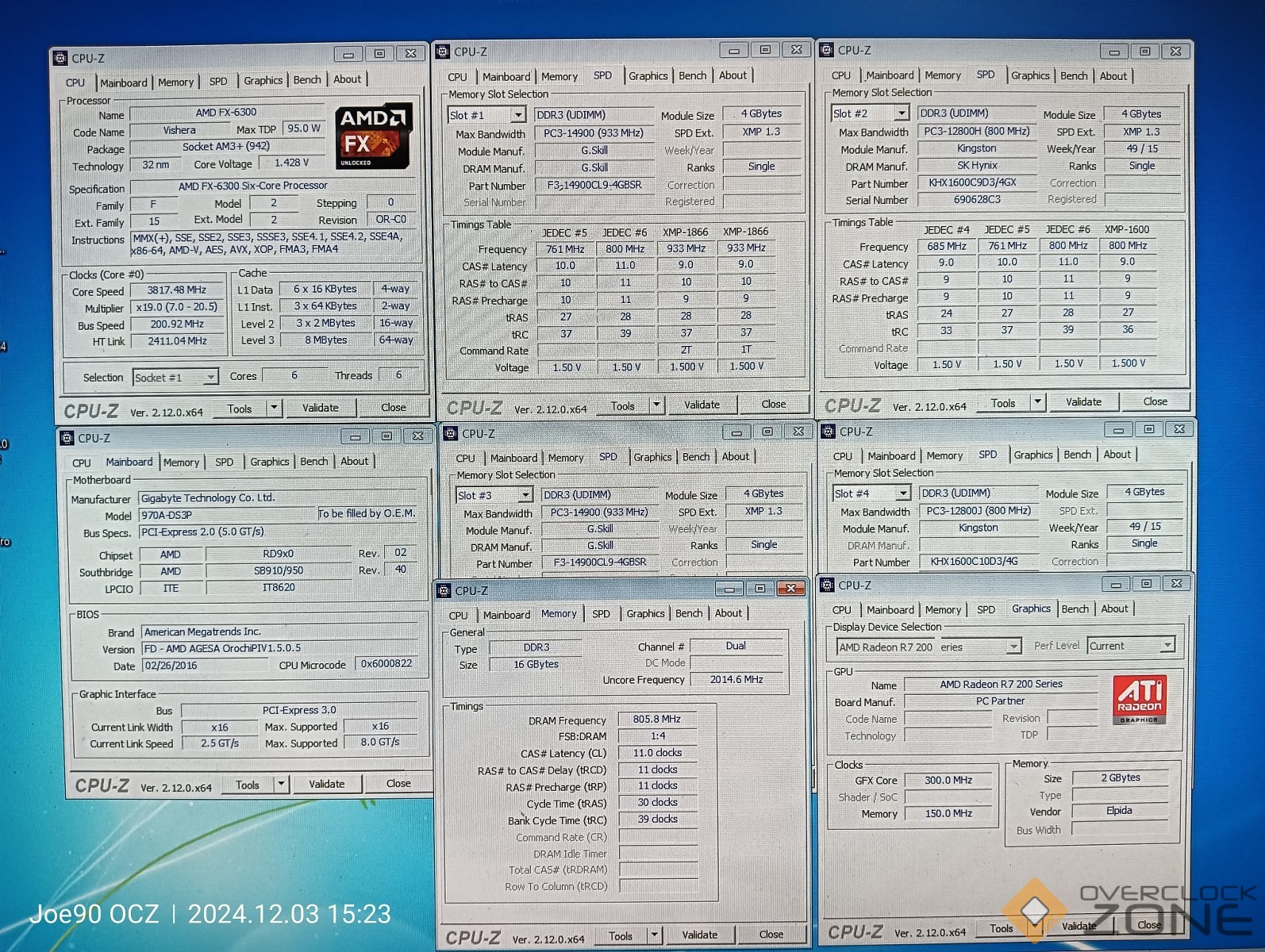Click the HT Link 2411.04 MHz value
1265x952 pixels.
(x=177, y=341)
